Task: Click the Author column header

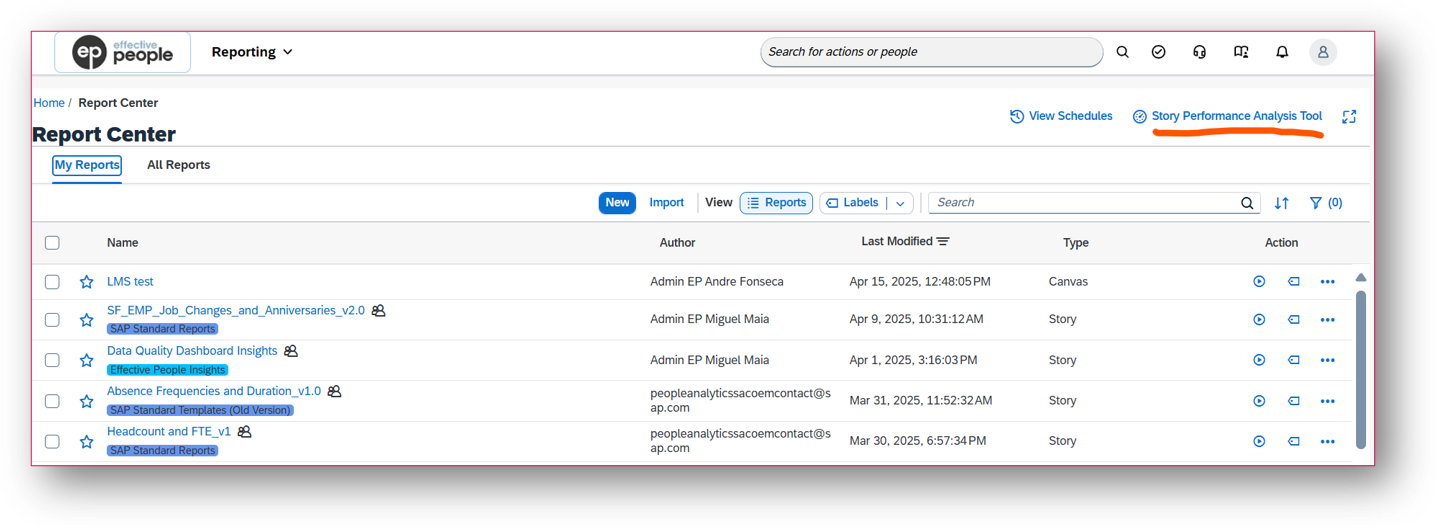Action: coord(677,243)
